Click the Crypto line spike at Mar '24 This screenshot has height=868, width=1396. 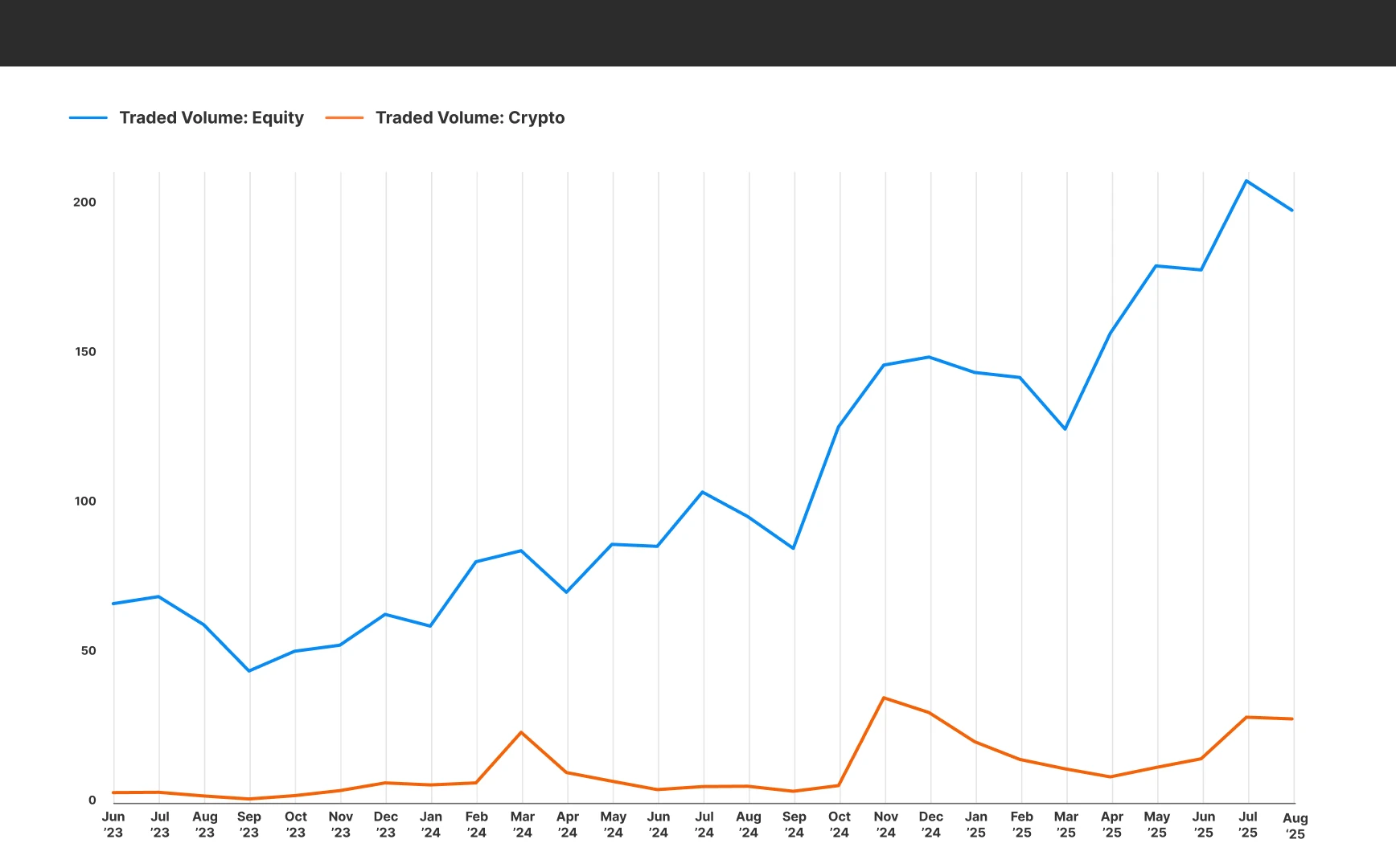coord(521,732)
